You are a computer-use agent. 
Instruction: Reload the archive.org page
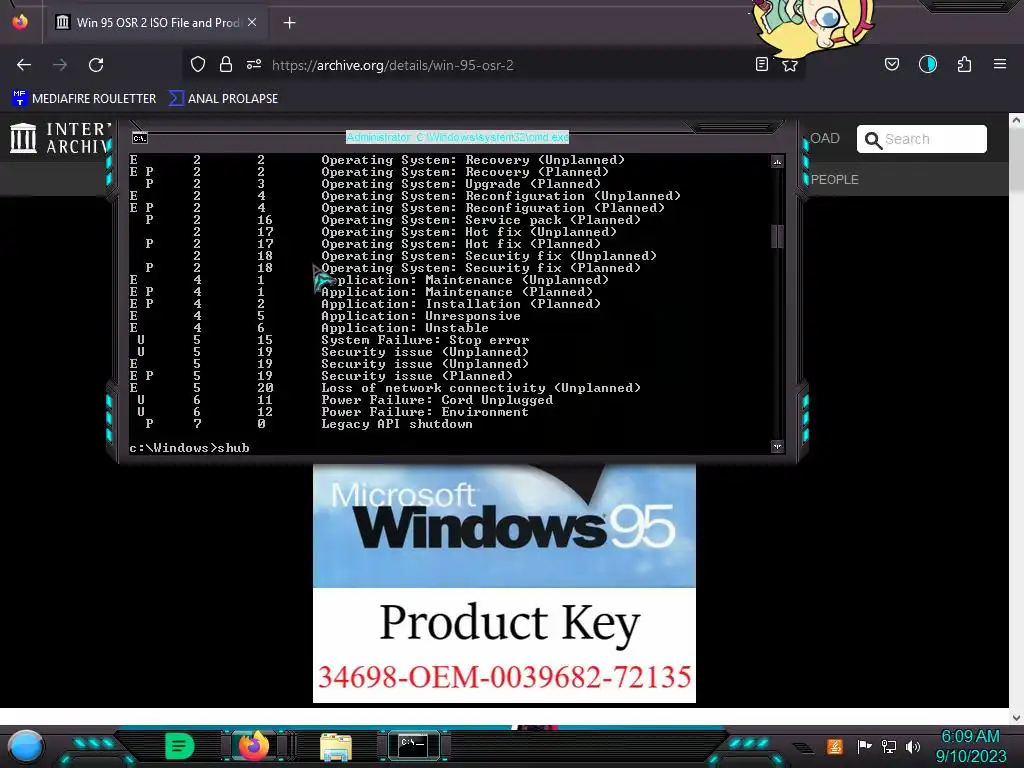point(96,65)
